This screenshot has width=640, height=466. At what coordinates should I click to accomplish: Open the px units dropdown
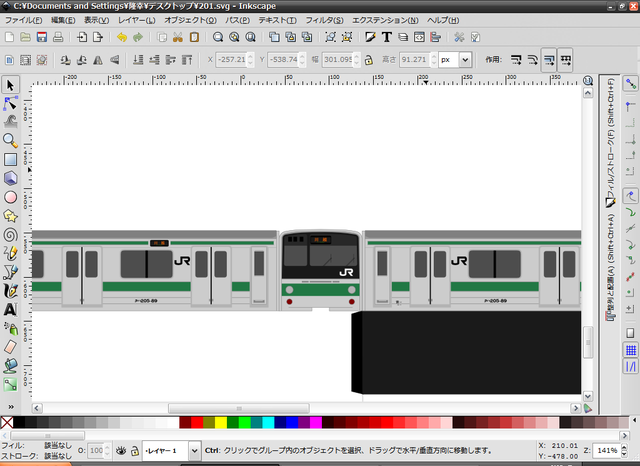[455, 60]
